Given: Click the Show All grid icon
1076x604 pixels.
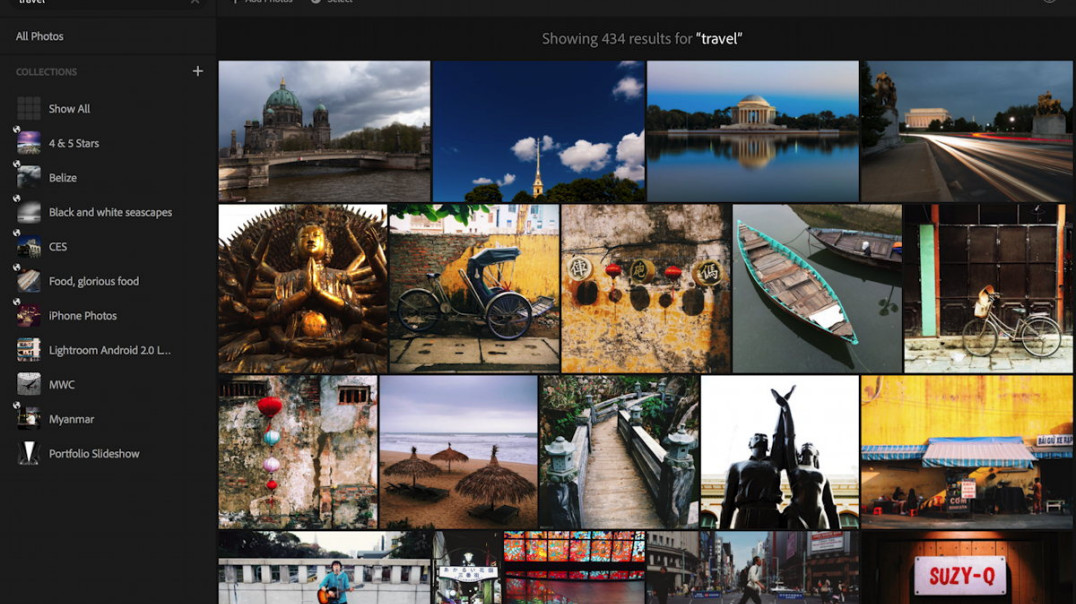Looking at the screenshot, I should [x=29, y=108].
